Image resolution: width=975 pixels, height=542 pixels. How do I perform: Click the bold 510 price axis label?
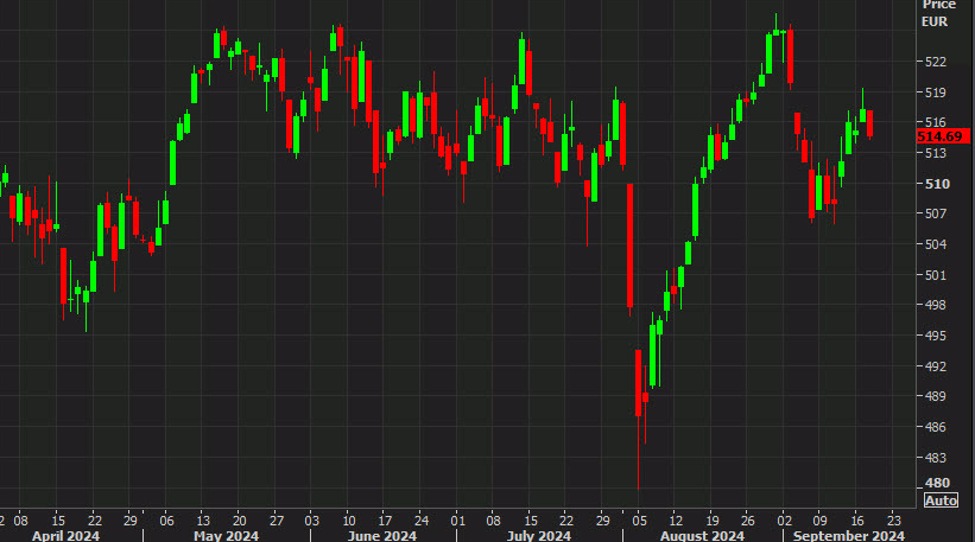click(x=937, y=184)
